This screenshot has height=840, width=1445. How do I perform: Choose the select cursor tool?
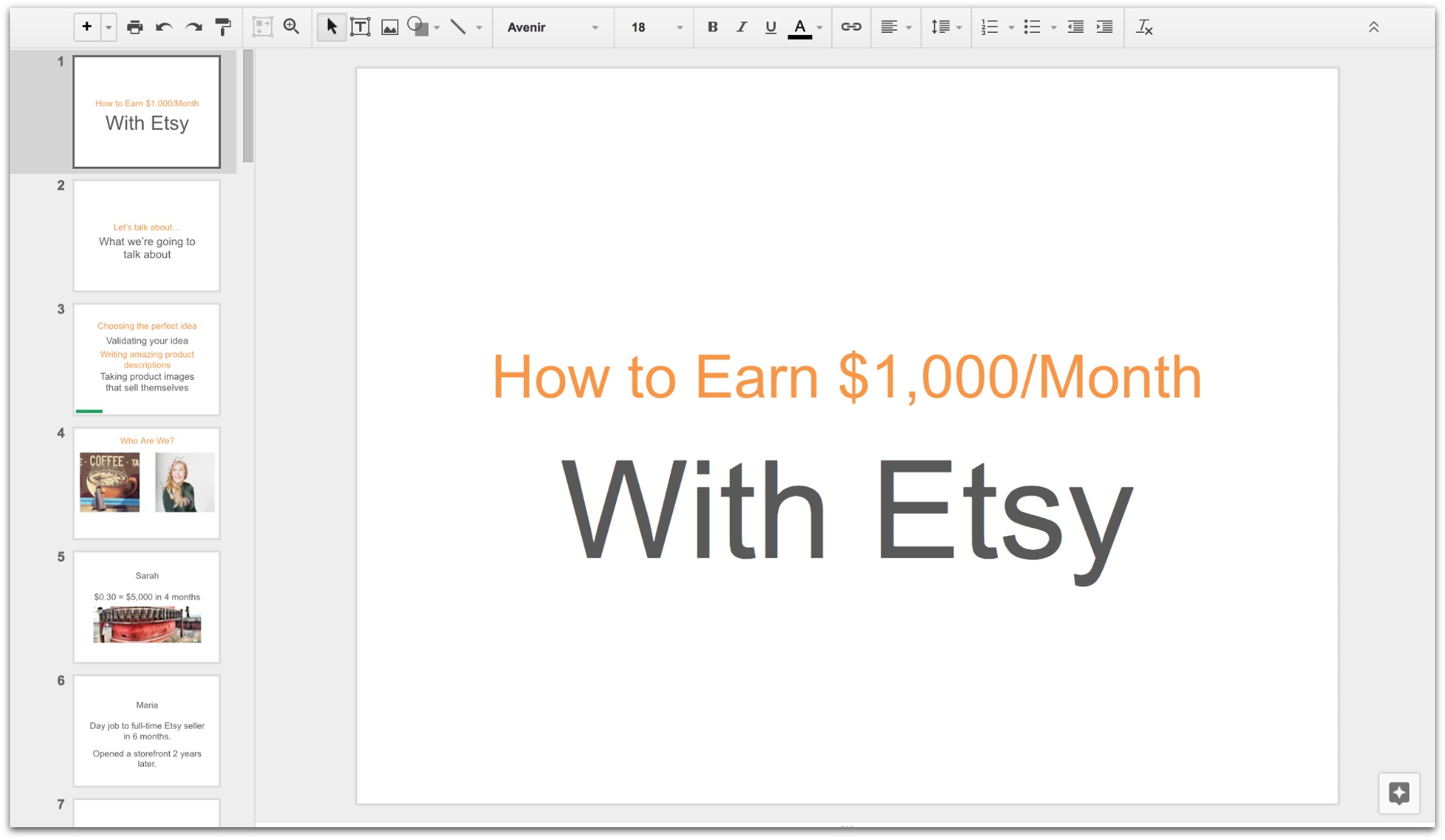click(331, 27)
